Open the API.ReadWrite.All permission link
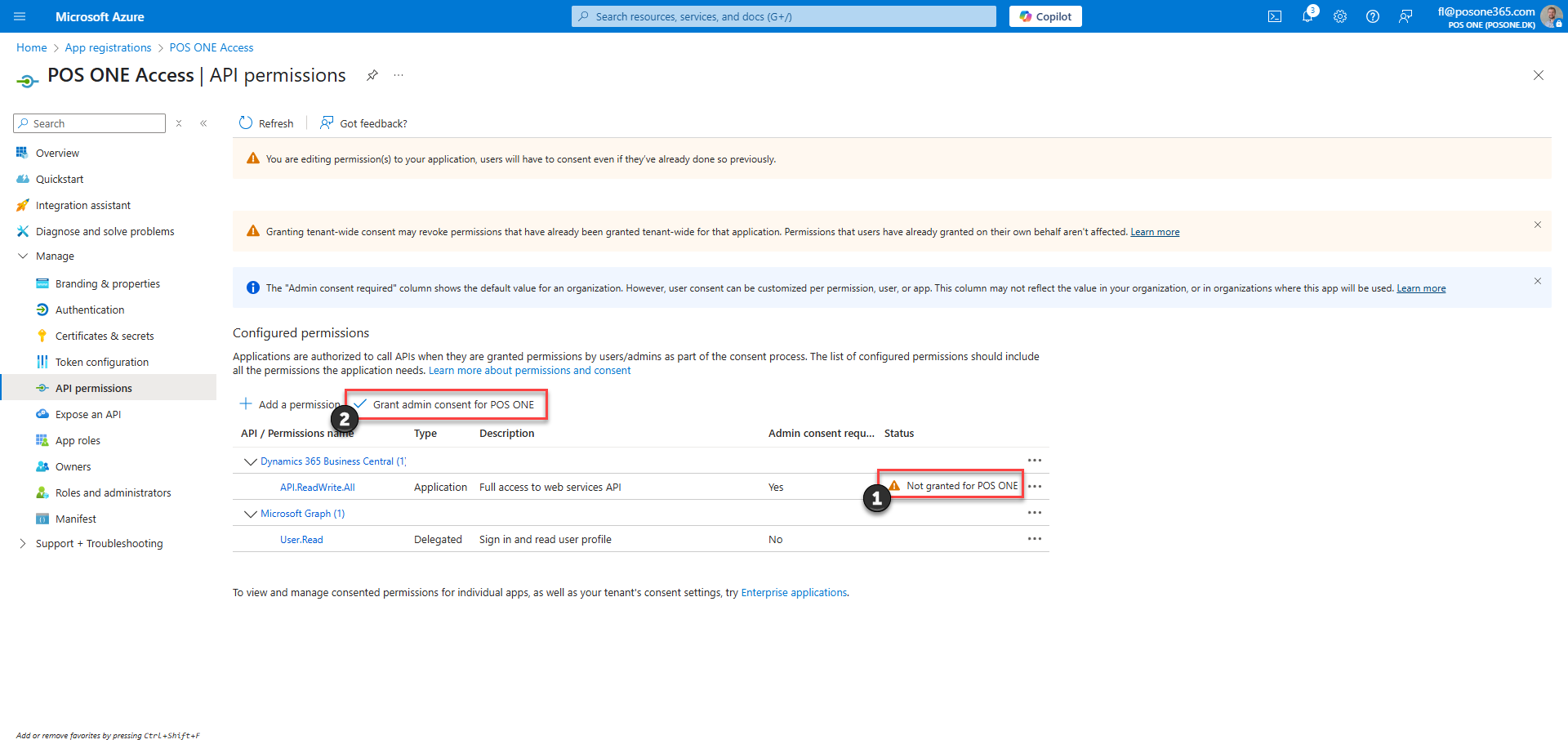Screen dimensions: 1568x744 317,488
